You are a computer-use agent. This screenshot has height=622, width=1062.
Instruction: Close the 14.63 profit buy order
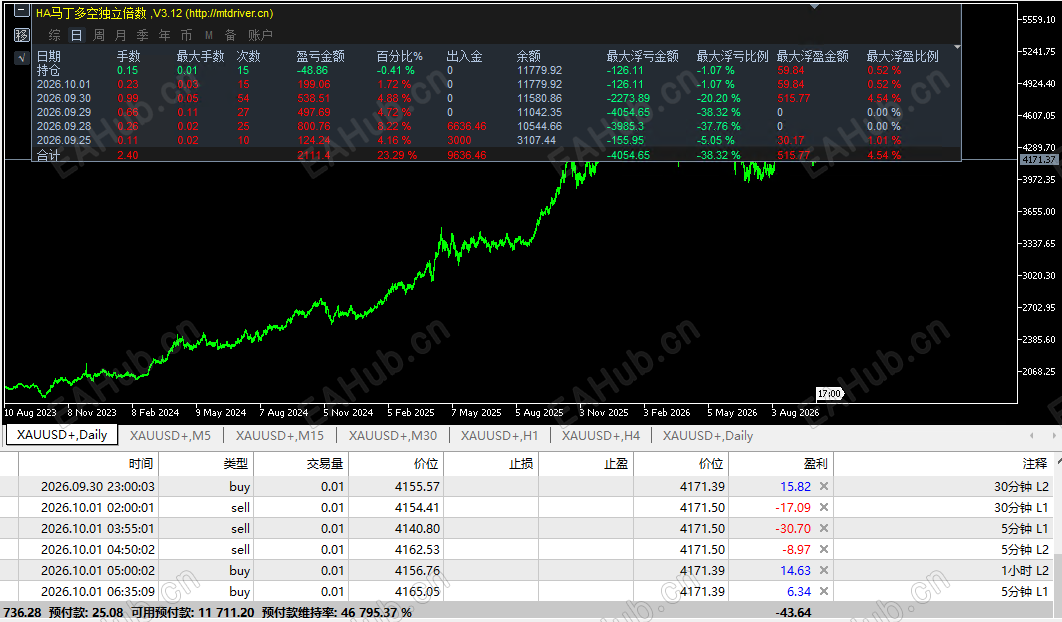[x=824, y=571]
